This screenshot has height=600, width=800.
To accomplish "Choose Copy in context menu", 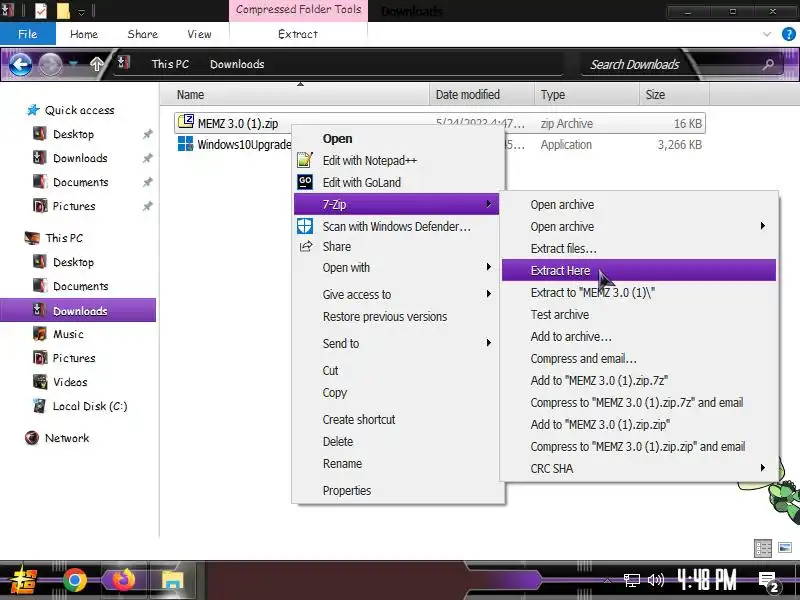I will (x=335, y=393).
